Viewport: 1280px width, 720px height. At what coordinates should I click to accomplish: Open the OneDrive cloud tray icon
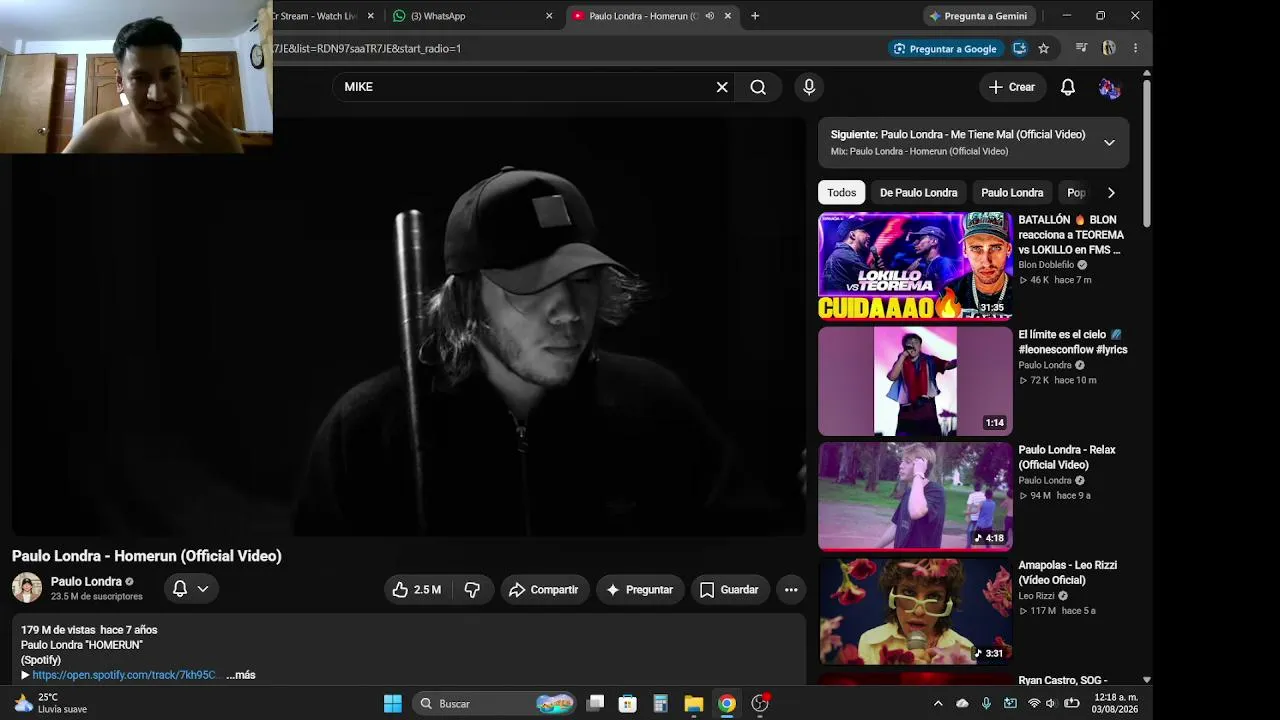click(962, 704)
